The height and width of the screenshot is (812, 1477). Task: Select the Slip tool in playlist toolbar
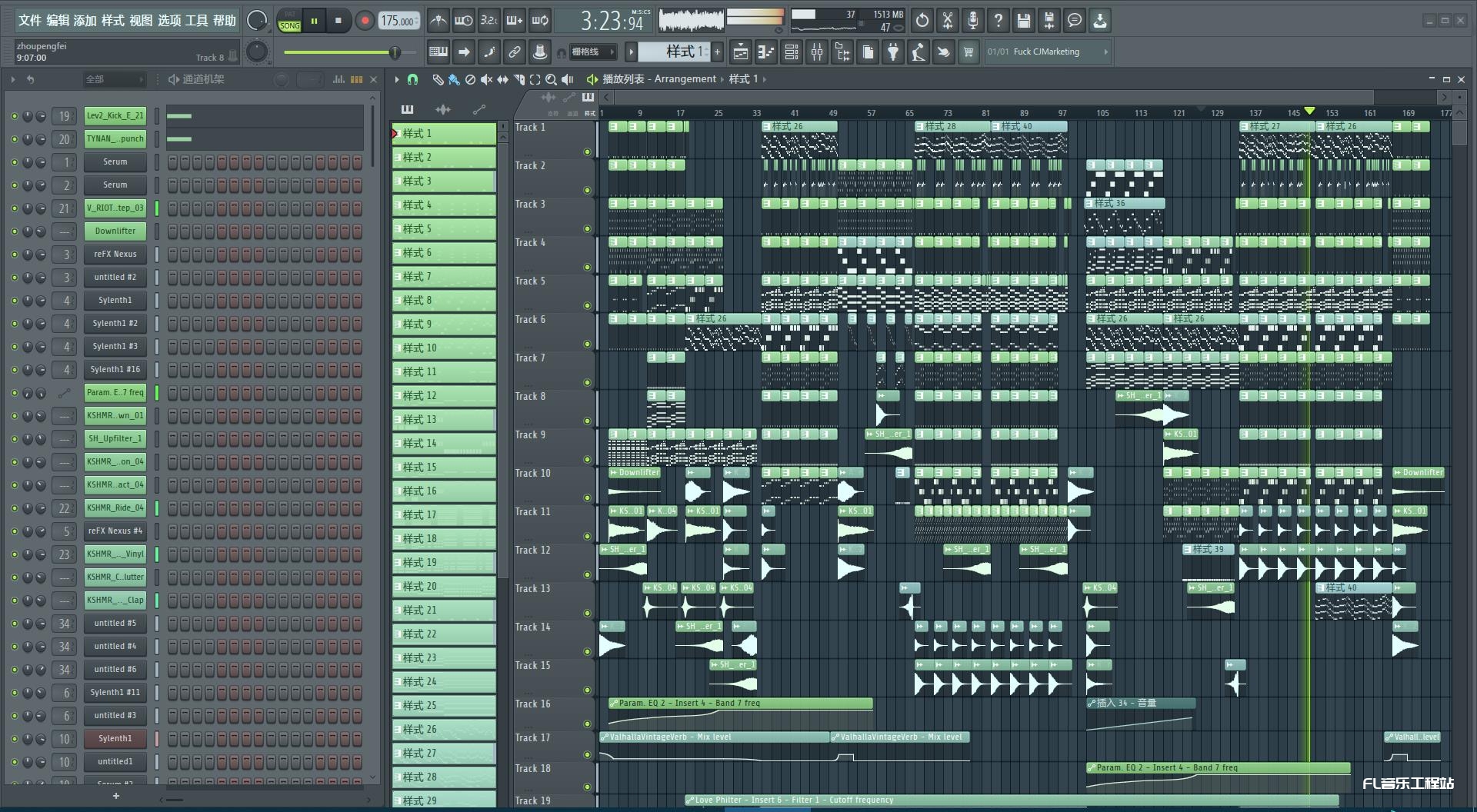(x=502, y=79)
